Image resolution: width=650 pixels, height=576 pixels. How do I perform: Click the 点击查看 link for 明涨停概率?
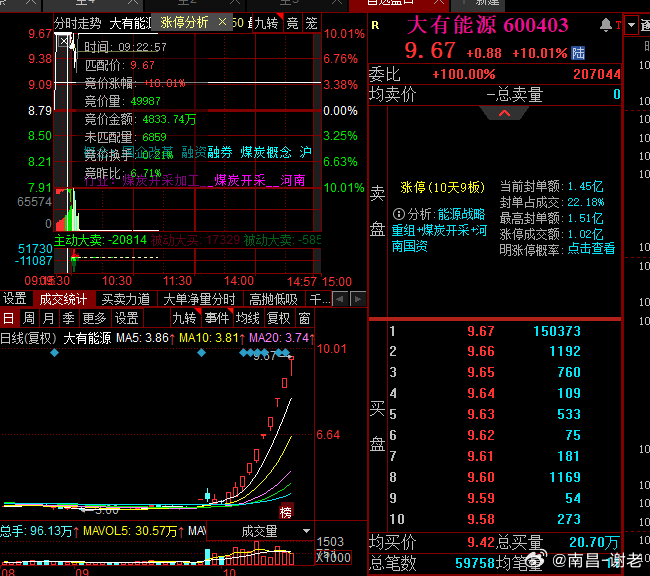click(x=591, y=249)
